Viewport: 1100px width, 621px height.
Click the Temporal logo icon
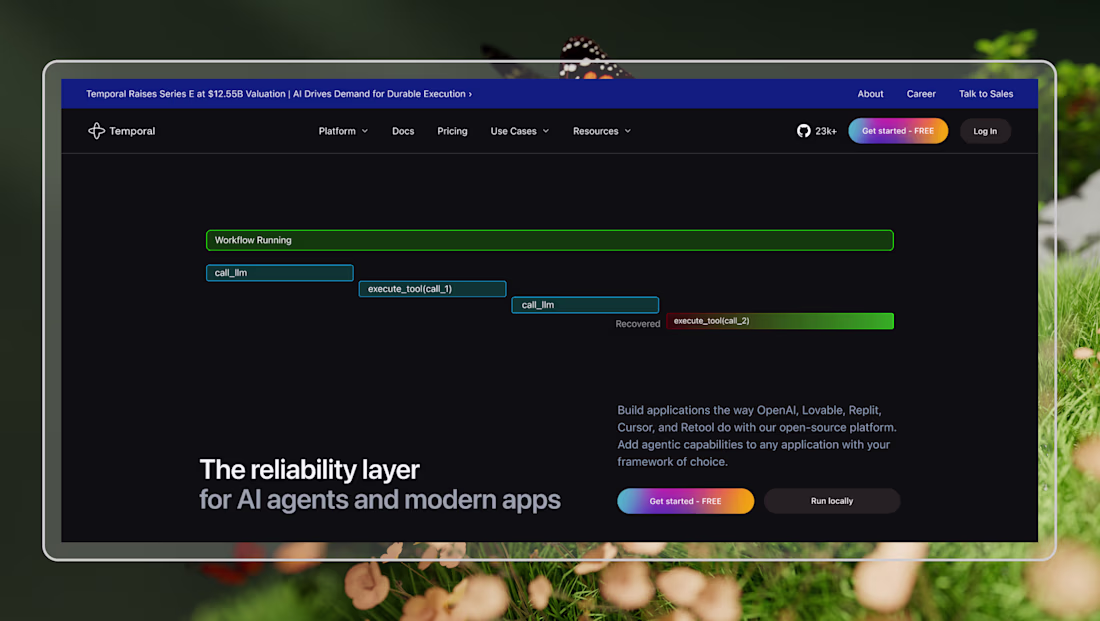coord(96,131)
